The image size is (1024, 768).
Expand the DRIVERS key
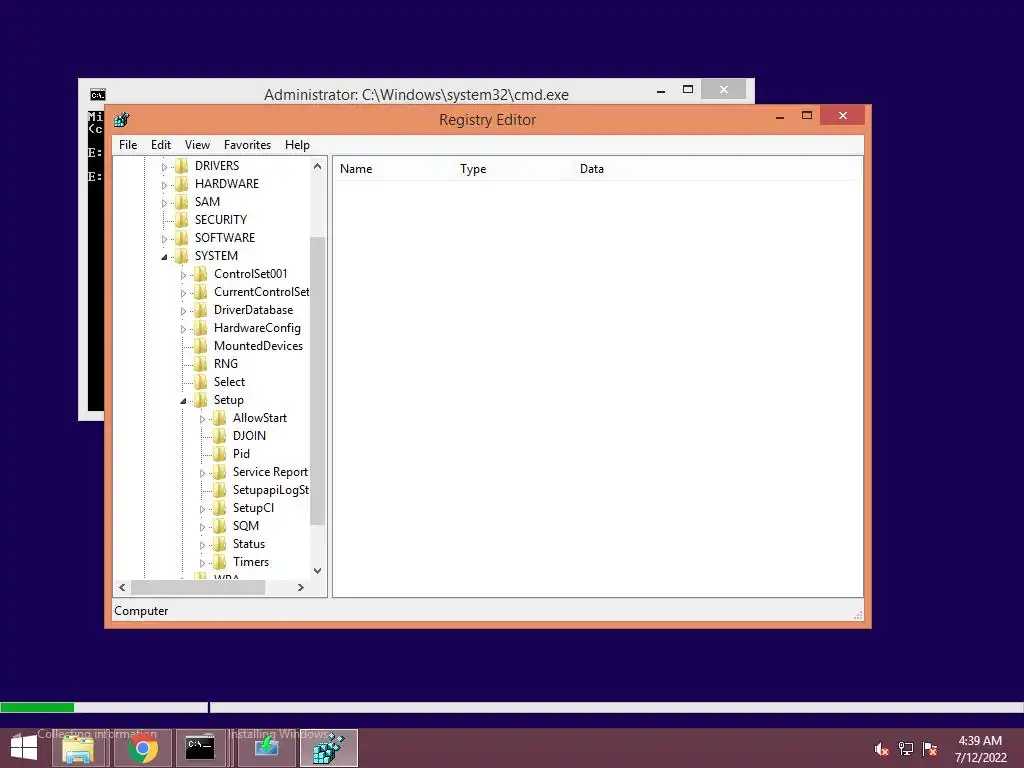click(165, 167)
